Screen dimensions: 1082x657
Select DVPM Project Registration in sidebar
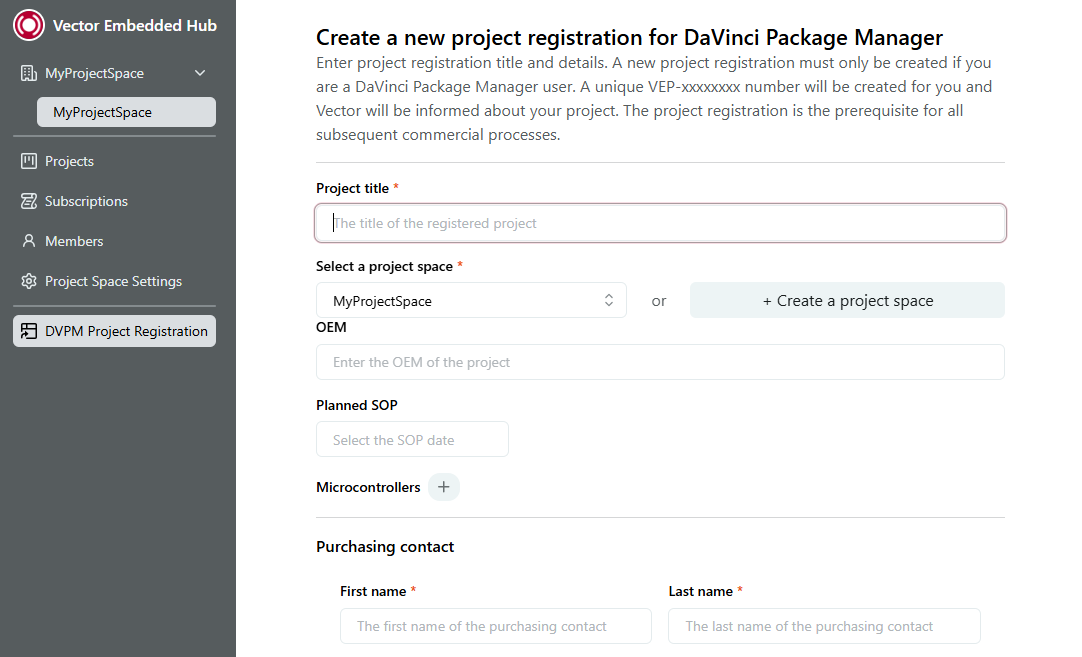click(115, 331)
